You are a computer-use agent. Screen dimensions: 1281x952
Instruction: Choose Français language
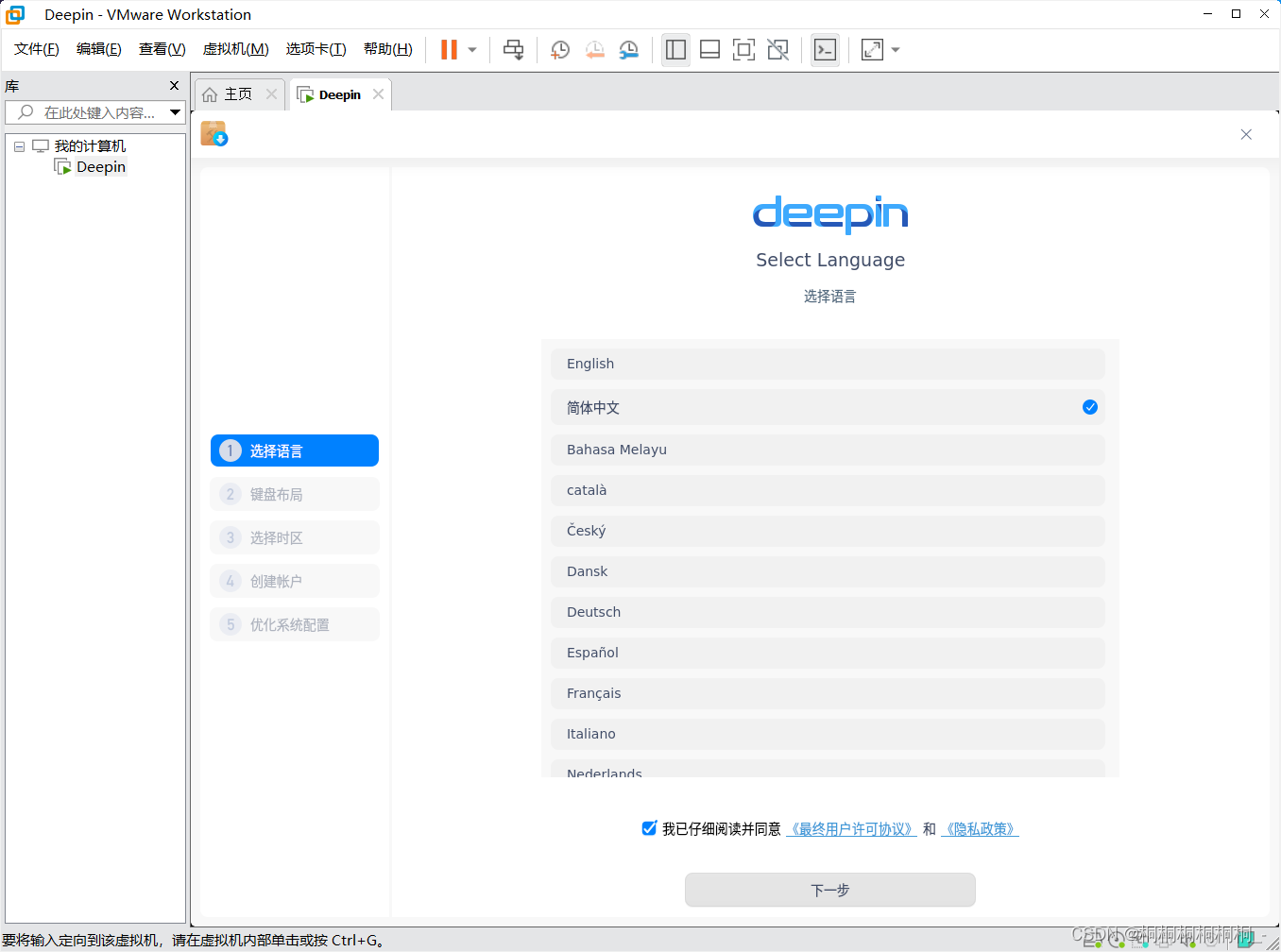tap(828, 693)
